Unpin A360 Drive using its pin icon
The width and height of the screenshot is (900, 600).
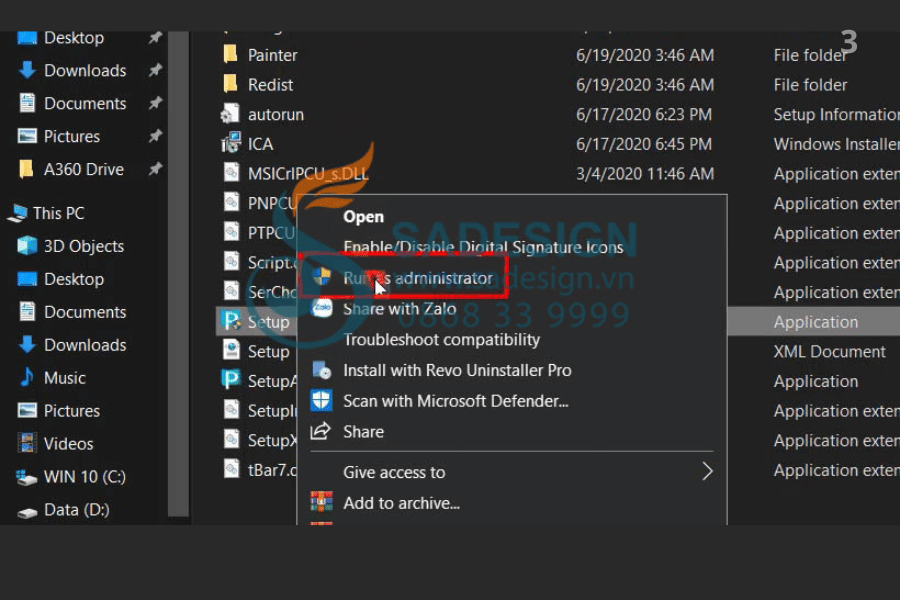click(155, 170)
